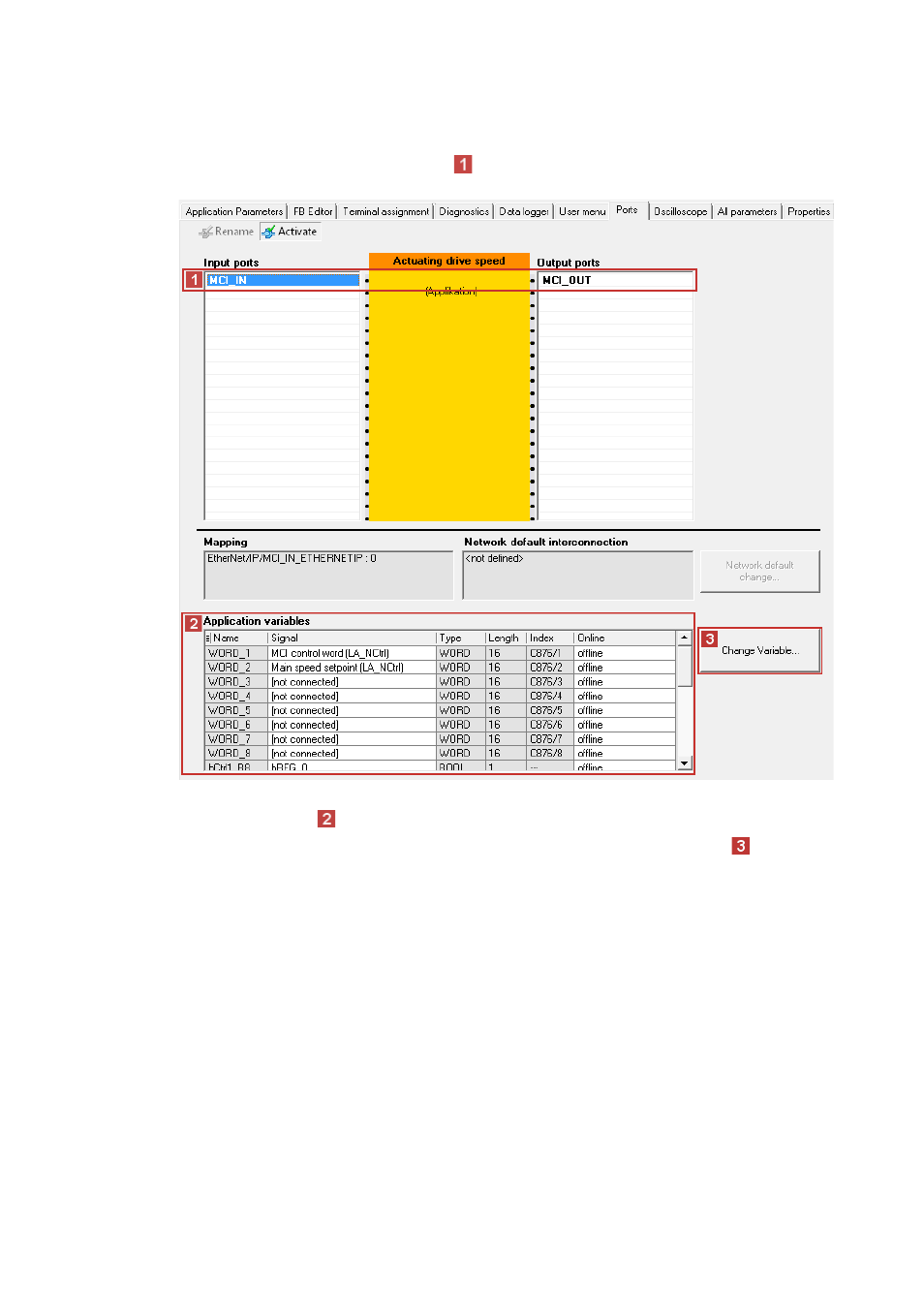Click the scroll-down arrow of variables list
The image size is (924, 1308).
[684, 763]
